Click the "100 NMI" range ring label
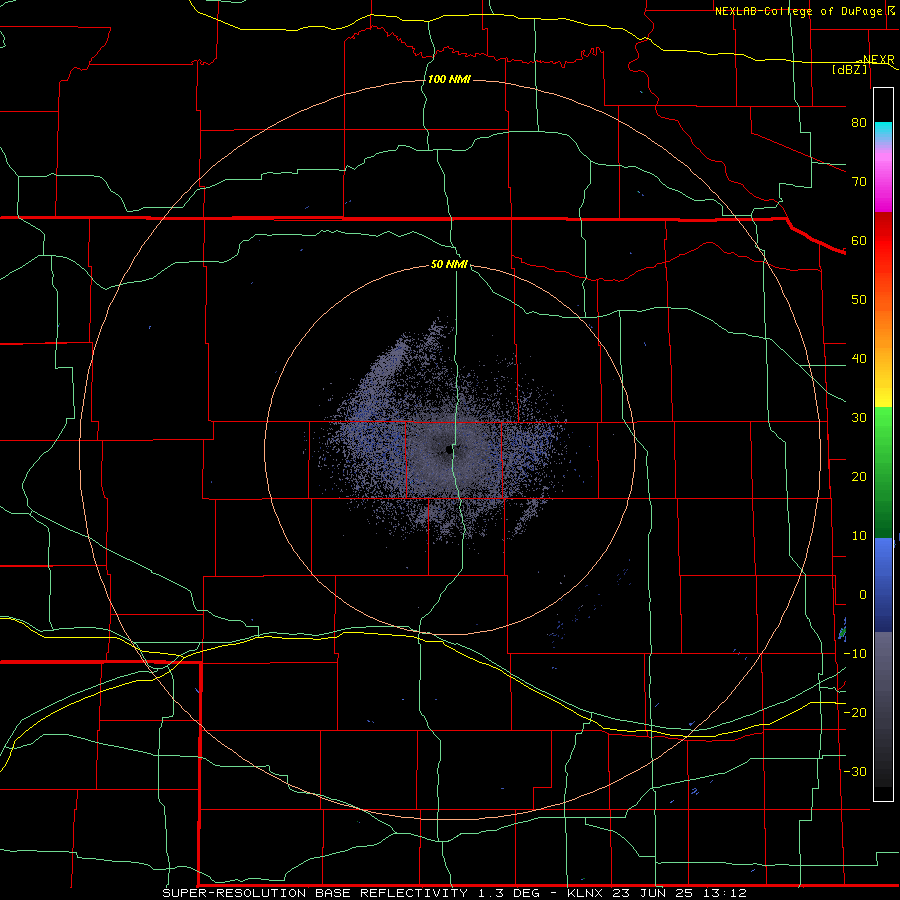 point(449,79)
